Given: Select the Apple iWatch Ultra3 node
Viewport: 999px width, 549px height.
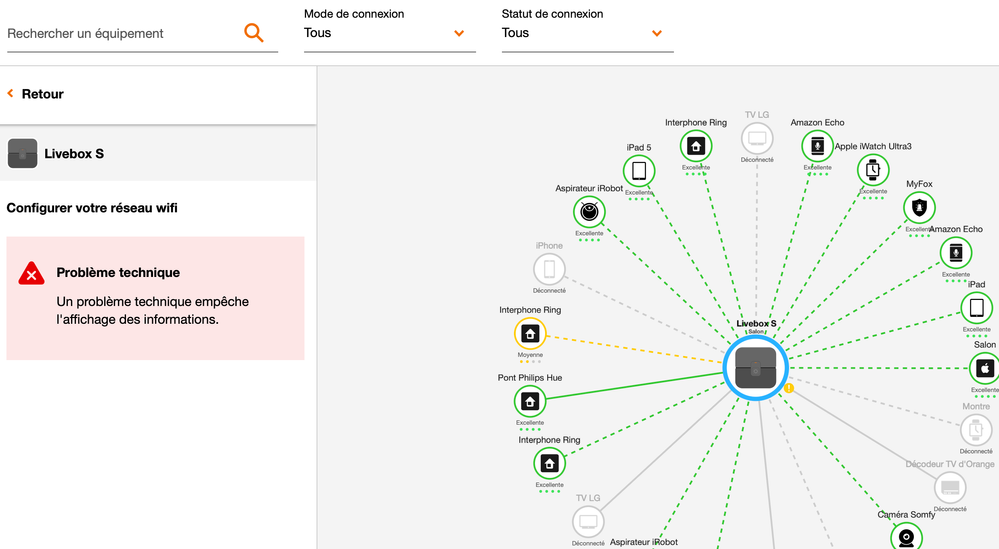Looking at the screenshot, I should [x=873, y=170].
